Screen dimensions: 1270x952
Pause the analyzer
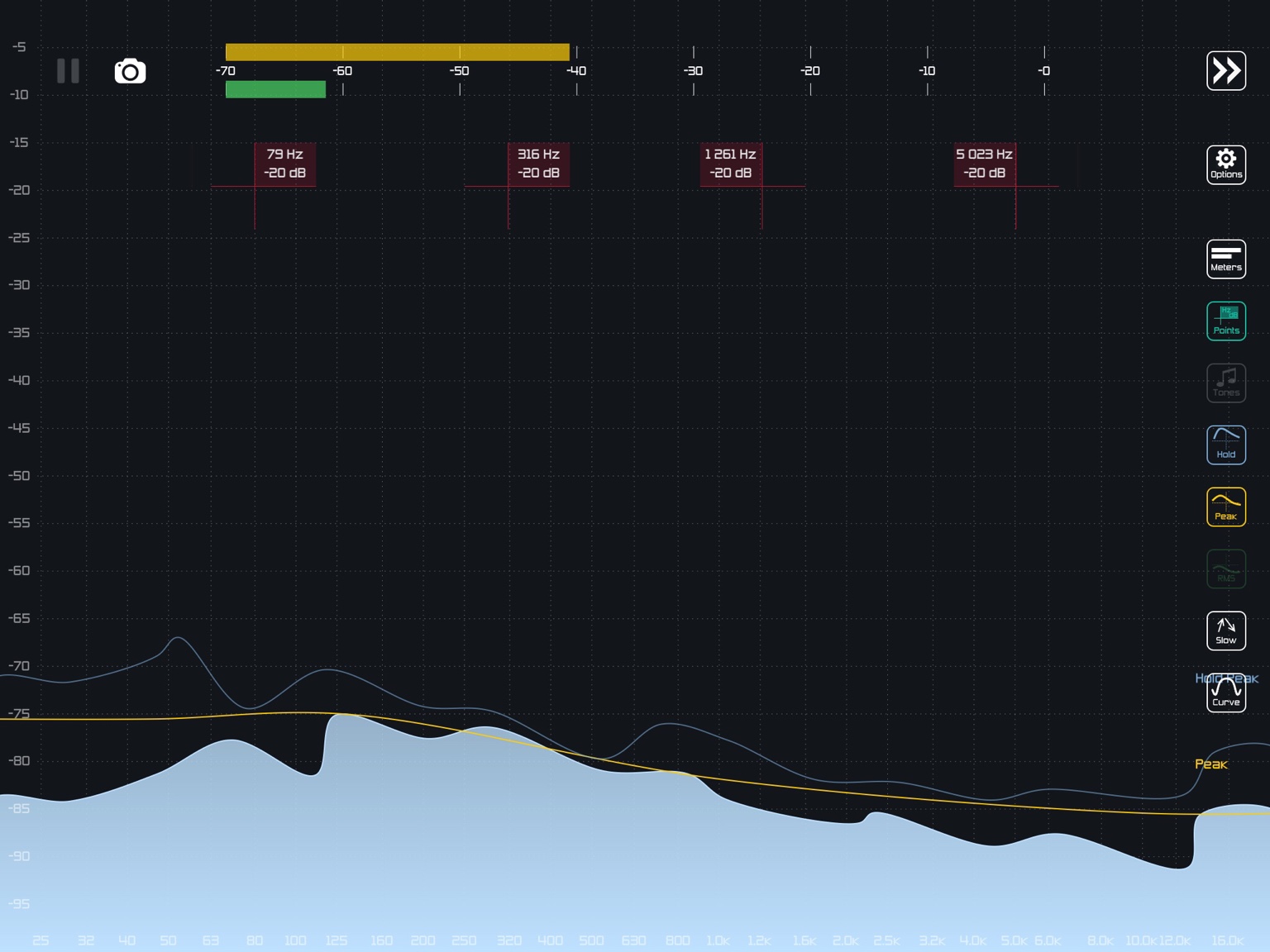click(68, 71)
